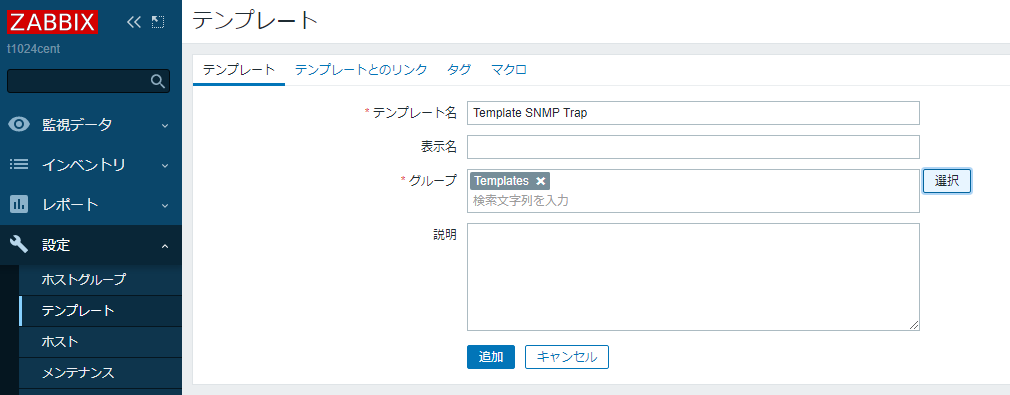Click the 選択 button for groups
1010x395 pixels.
pos(947,181)
